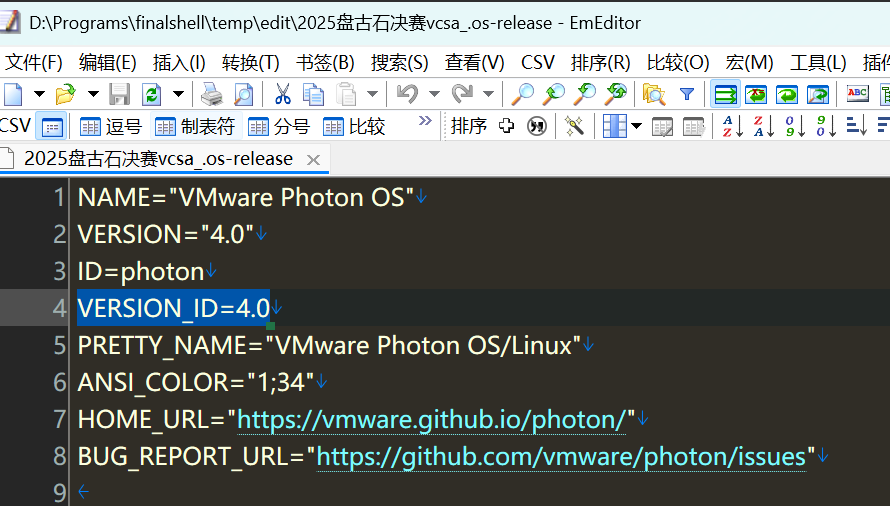The height and width of the screenshot is (506, 890).
Task: Click the Find Next magnifier icon
Action: coord(553,94)
